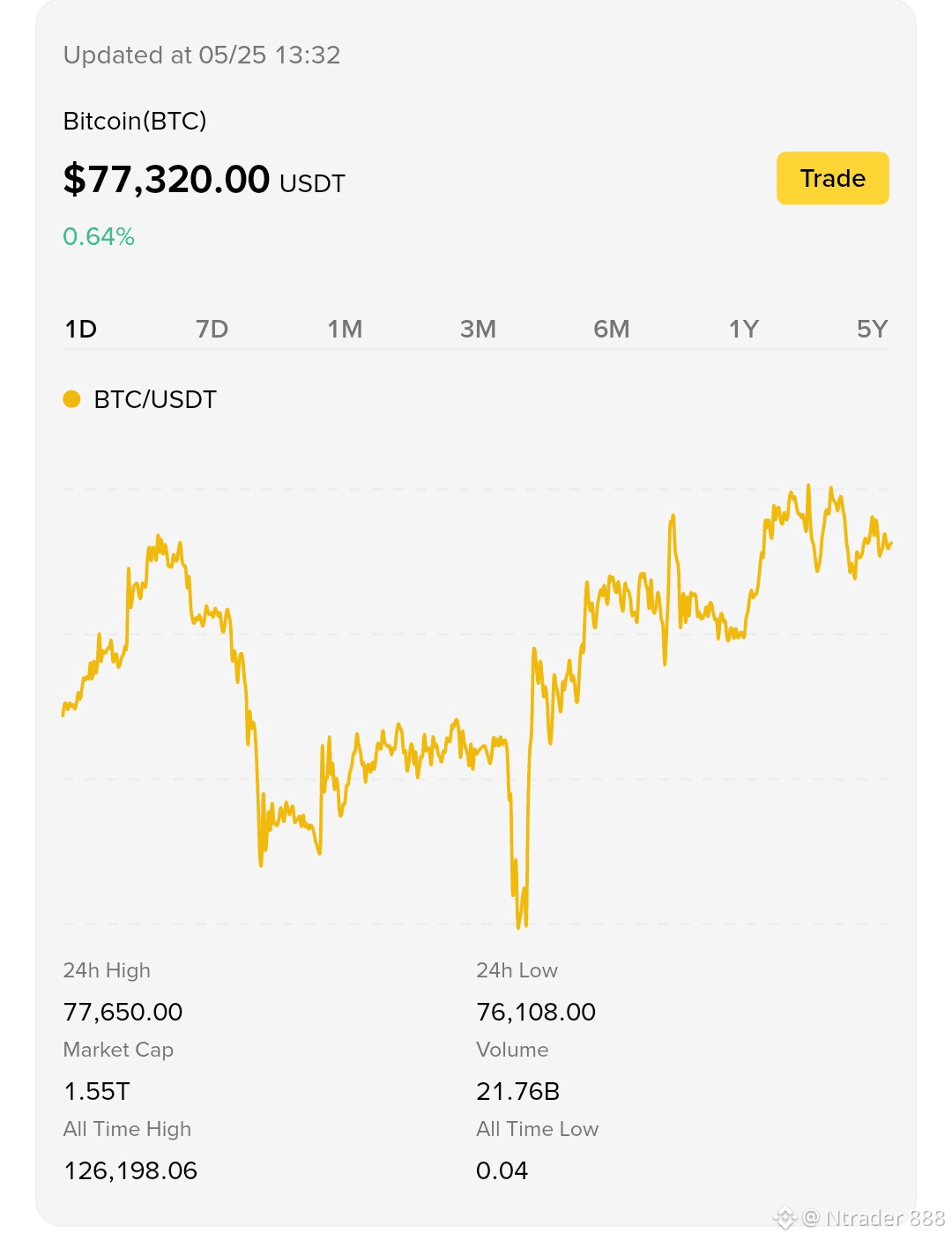Switch to the 7D timeframe tab
Image resolution: width=952 pixels, height=1240 pixels.
pos(212,329)
